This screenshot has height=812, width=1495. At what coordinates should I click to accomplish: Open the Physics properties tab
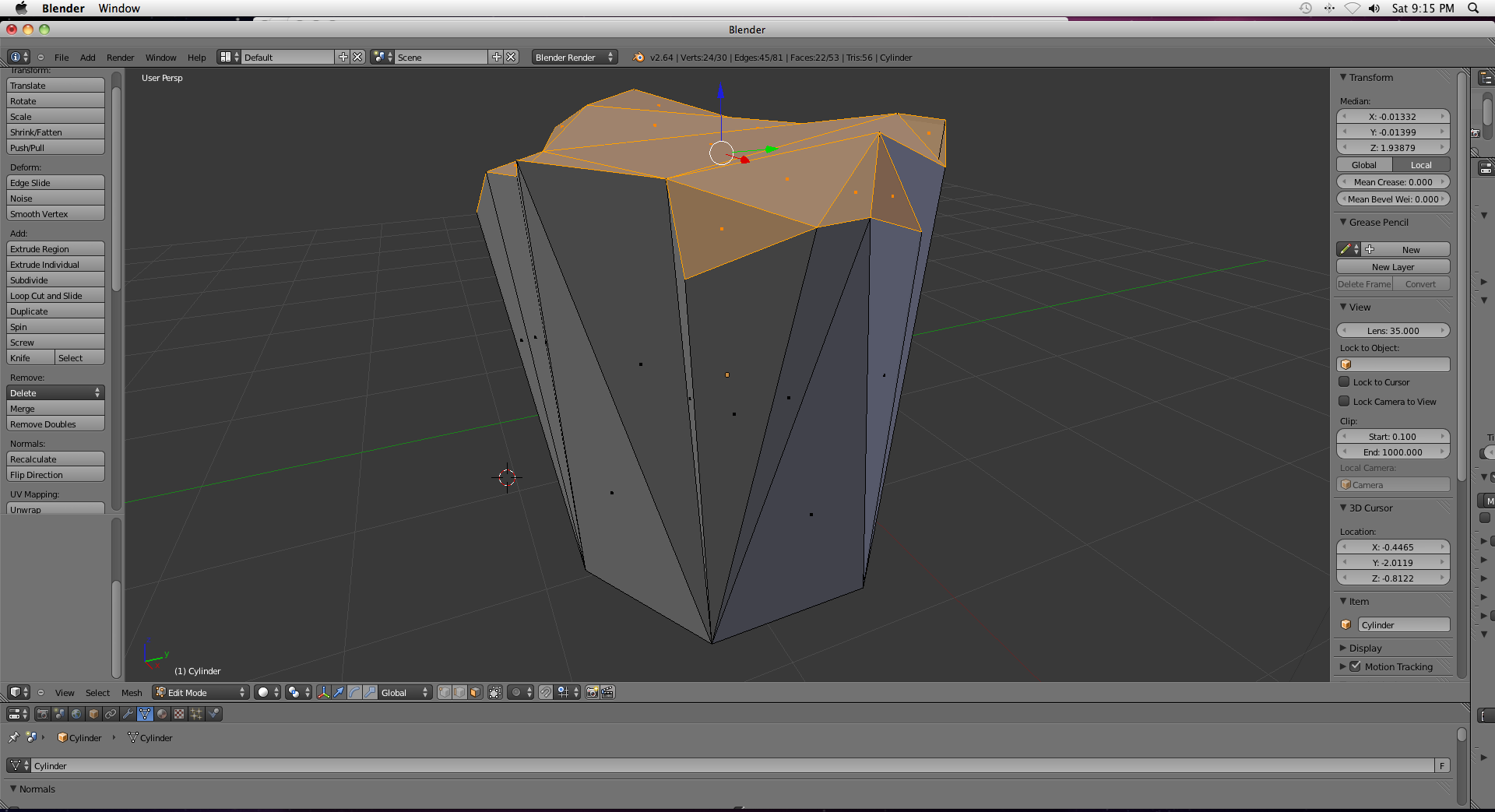tap(213, 714)
